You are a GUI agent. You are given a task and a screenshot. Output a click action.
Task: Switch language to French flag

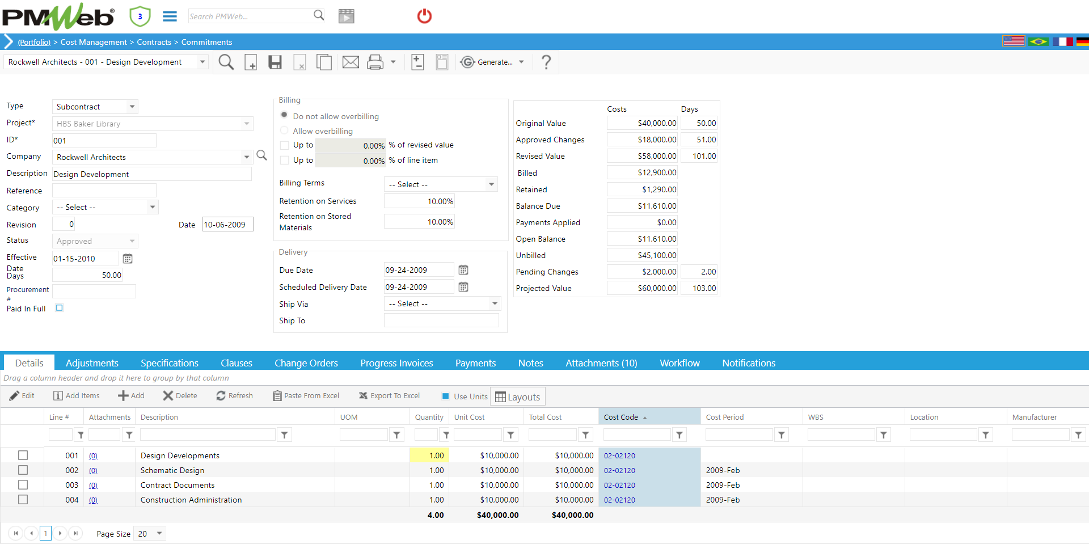point(1062,42)
